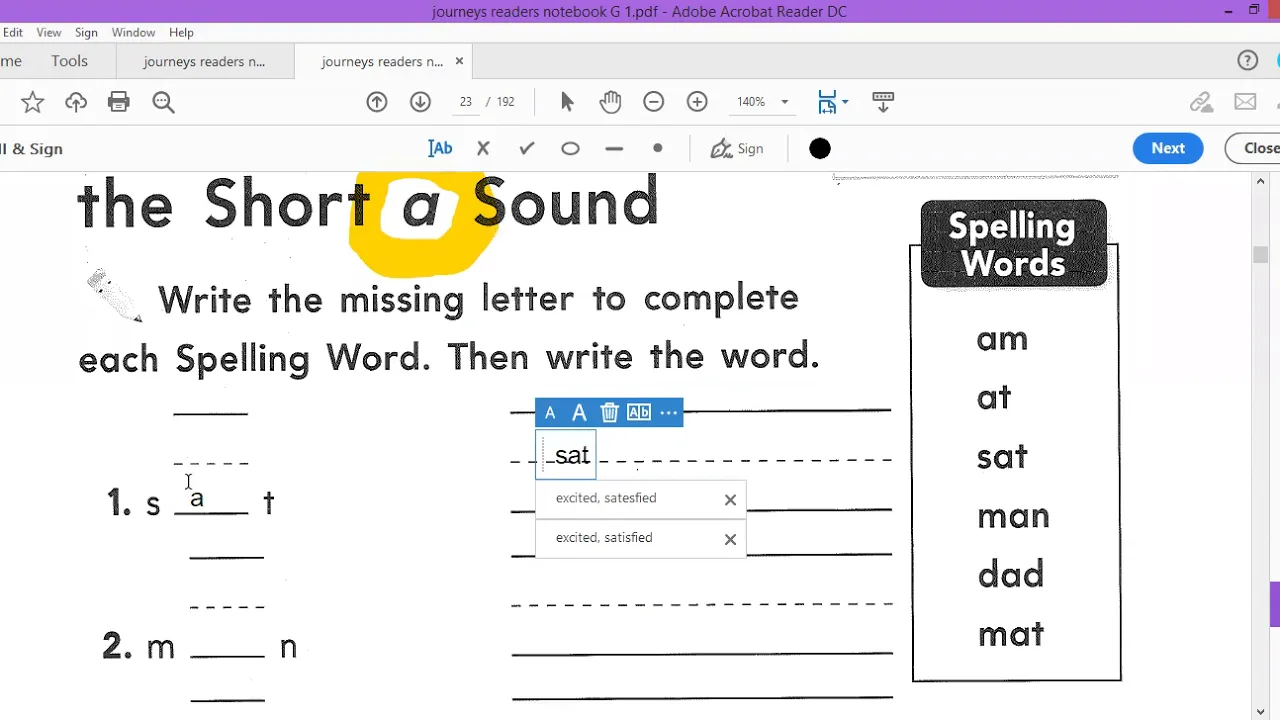Screen dimensions: 1280x720
Task: Choose suggestion 'excited, satesfied'
Action: 606,498
